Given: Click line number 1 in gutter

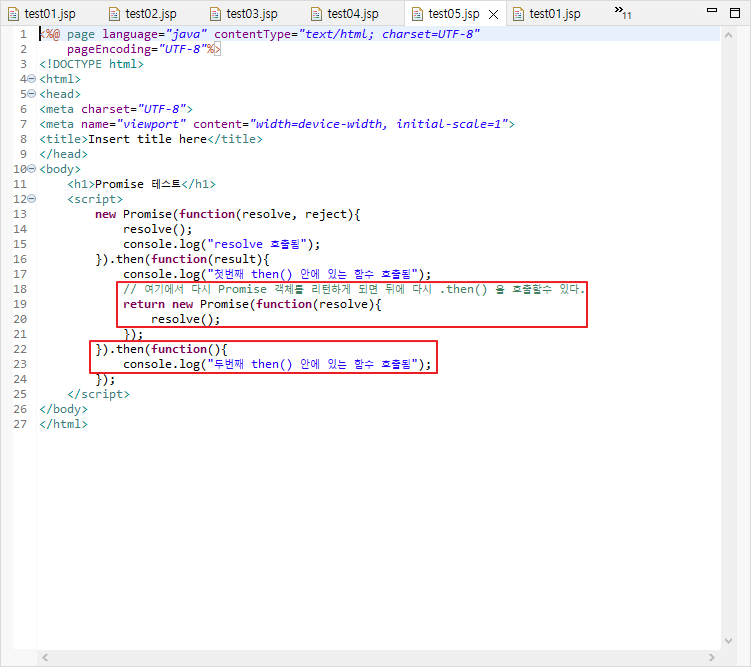Looking at the screenshot, I should pyautogui.click(x=23, y=34).
